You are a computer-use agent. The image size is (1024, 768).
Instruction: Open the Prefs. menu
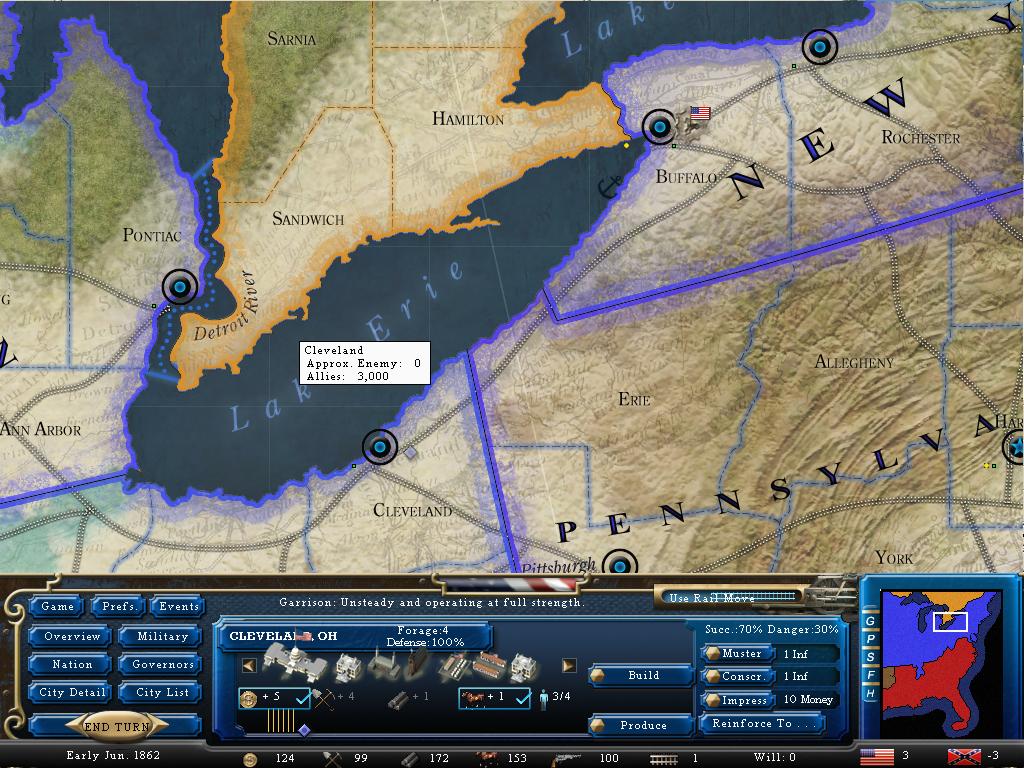118,607
